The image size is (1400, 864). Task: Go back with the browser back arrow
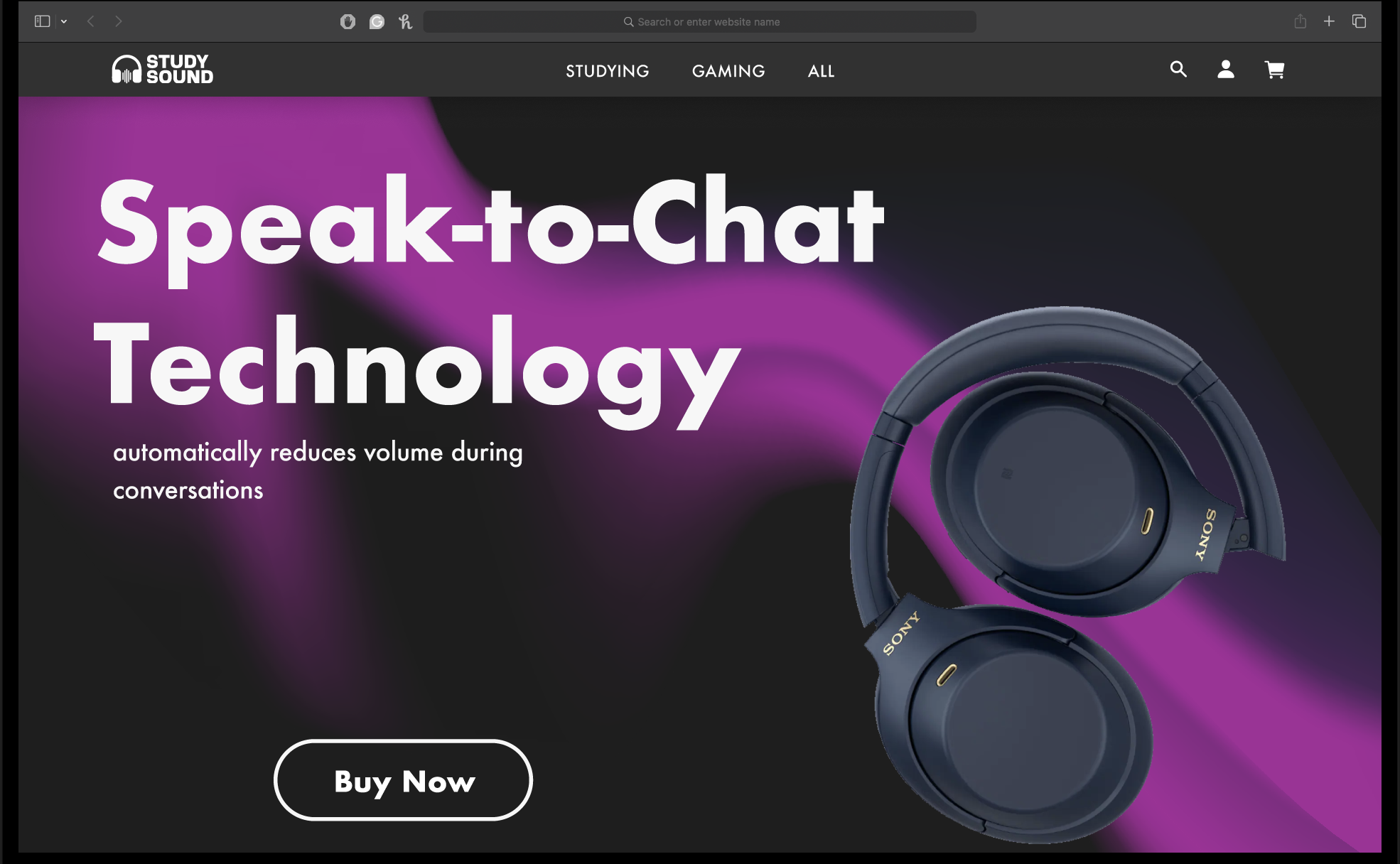pos(91,21)
